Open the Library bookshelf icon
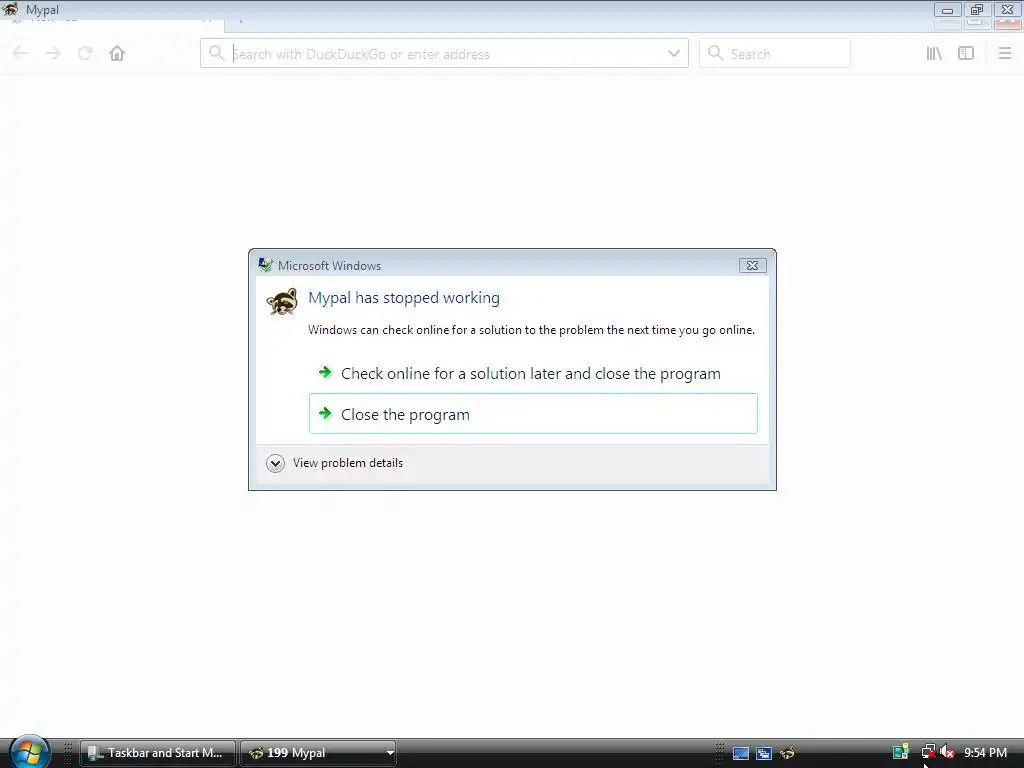1024x768 pixels. click(934, 54)
